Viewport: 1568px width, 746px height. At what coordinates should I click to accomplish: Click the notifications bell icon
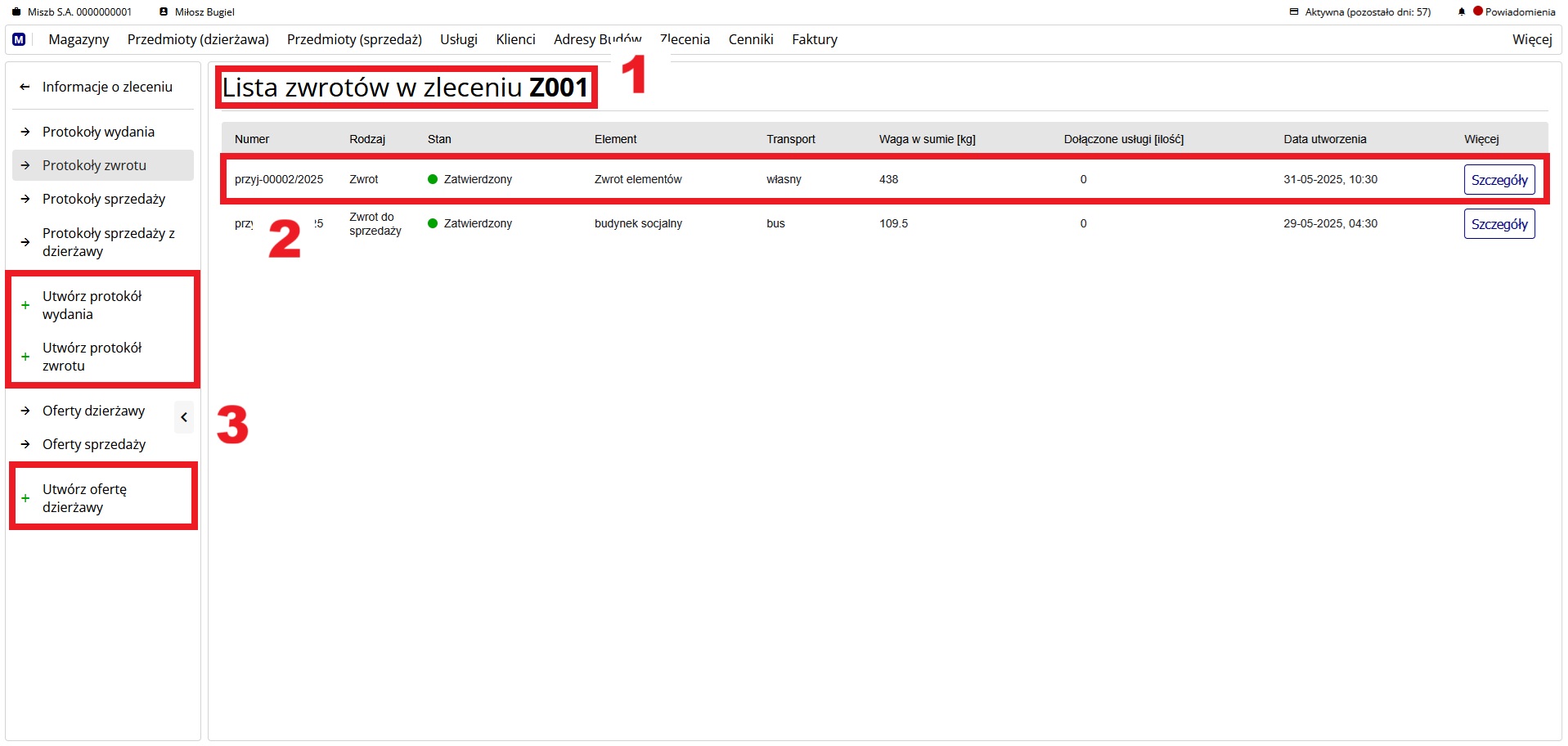point(1461,12)
